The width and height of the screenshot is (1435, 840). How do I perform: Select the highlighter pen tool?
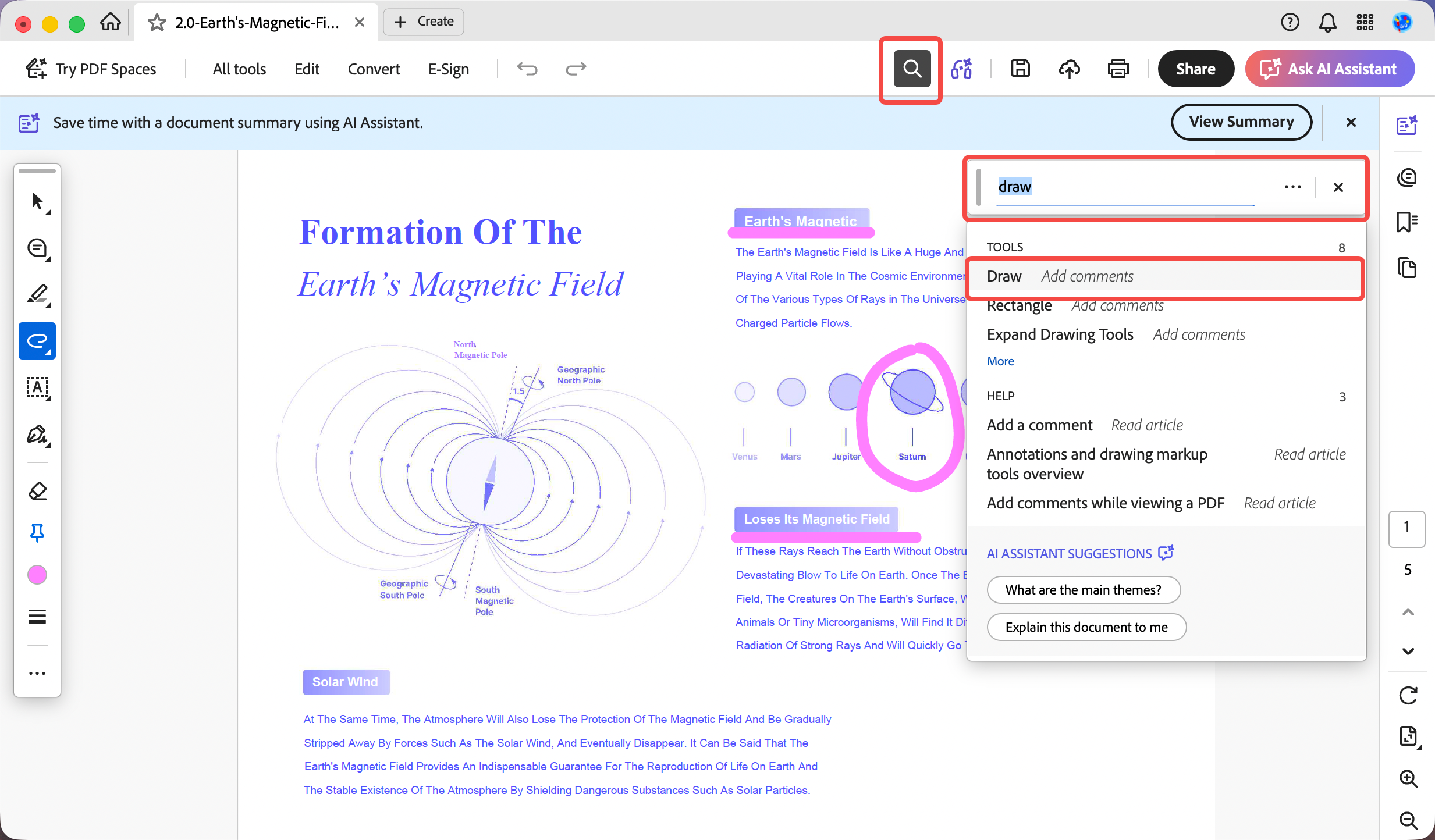click(38, 295)
